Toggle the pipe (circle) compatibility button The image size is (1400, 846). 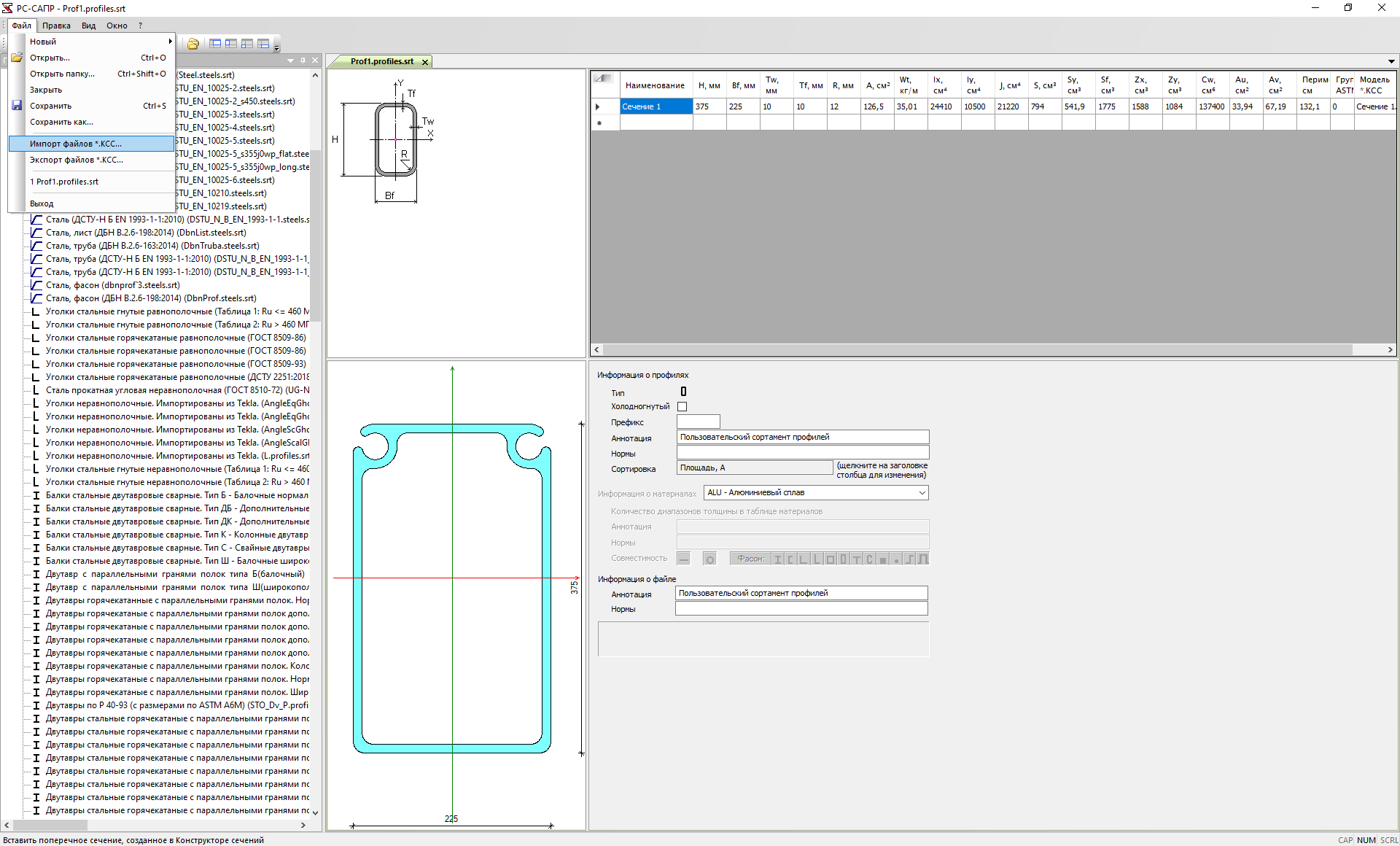pyautogui.click(x=709, y=559)
